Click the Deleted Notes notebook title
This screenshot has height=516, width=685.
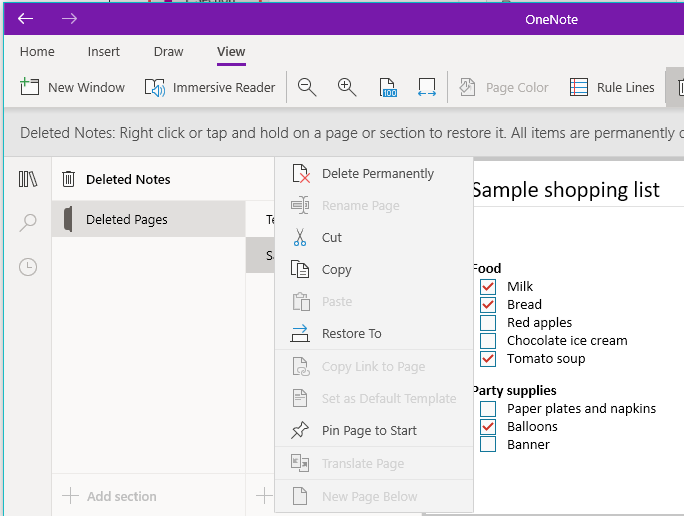(x=128, y=179)
